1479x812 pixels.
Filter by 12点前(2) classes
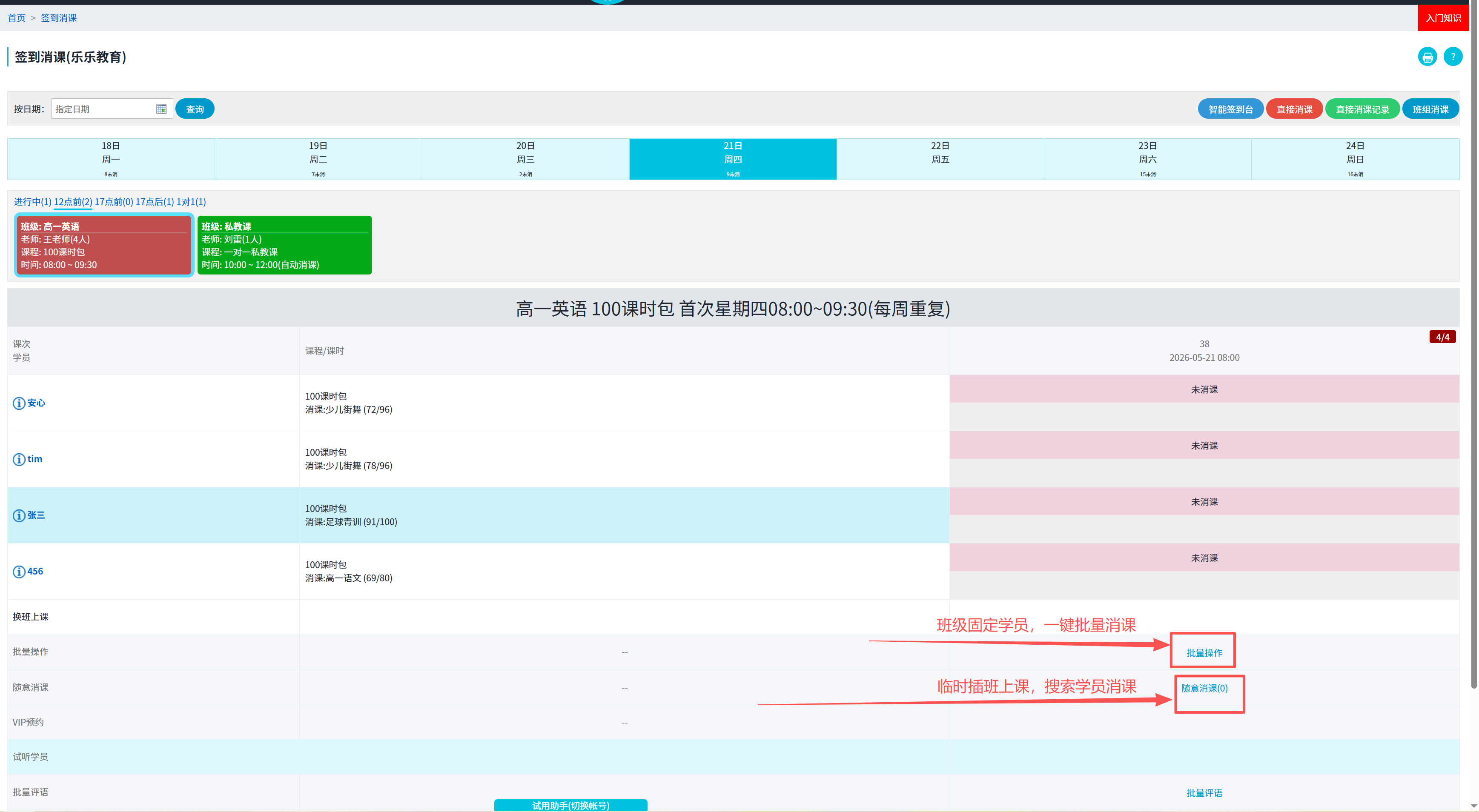coord(73,202)
